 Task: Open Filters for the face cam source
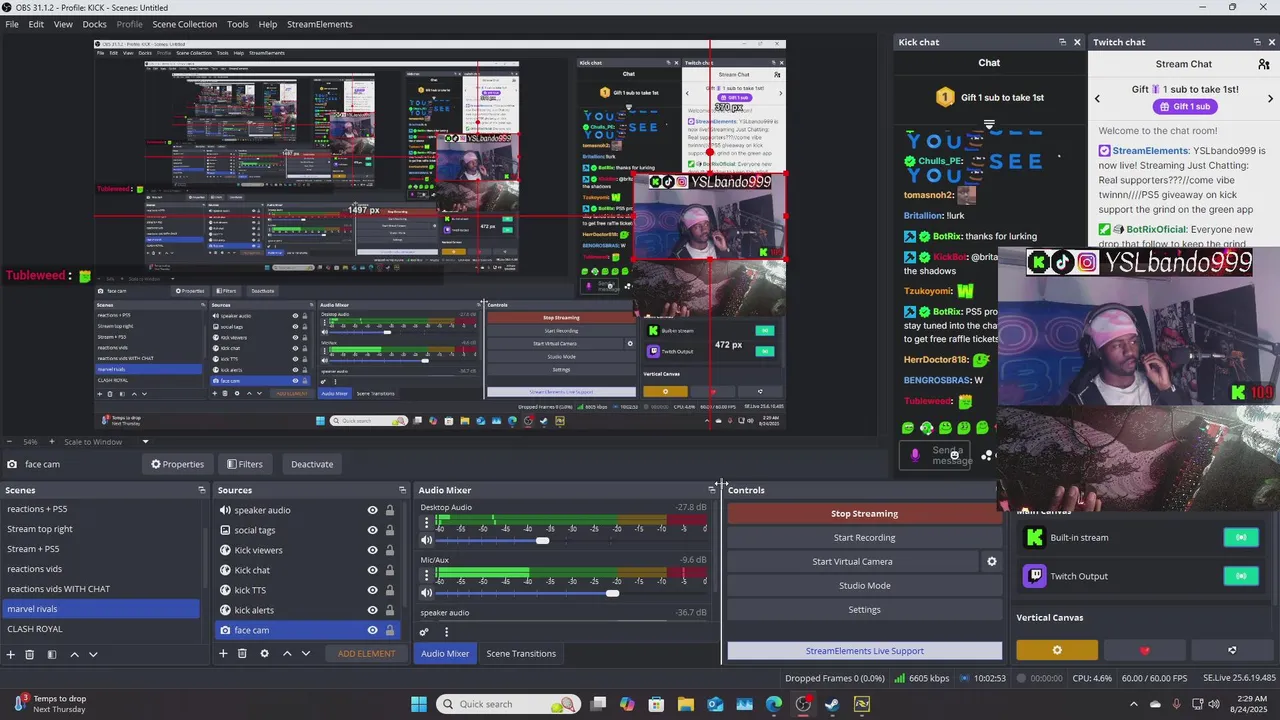[x=244, y=464]
